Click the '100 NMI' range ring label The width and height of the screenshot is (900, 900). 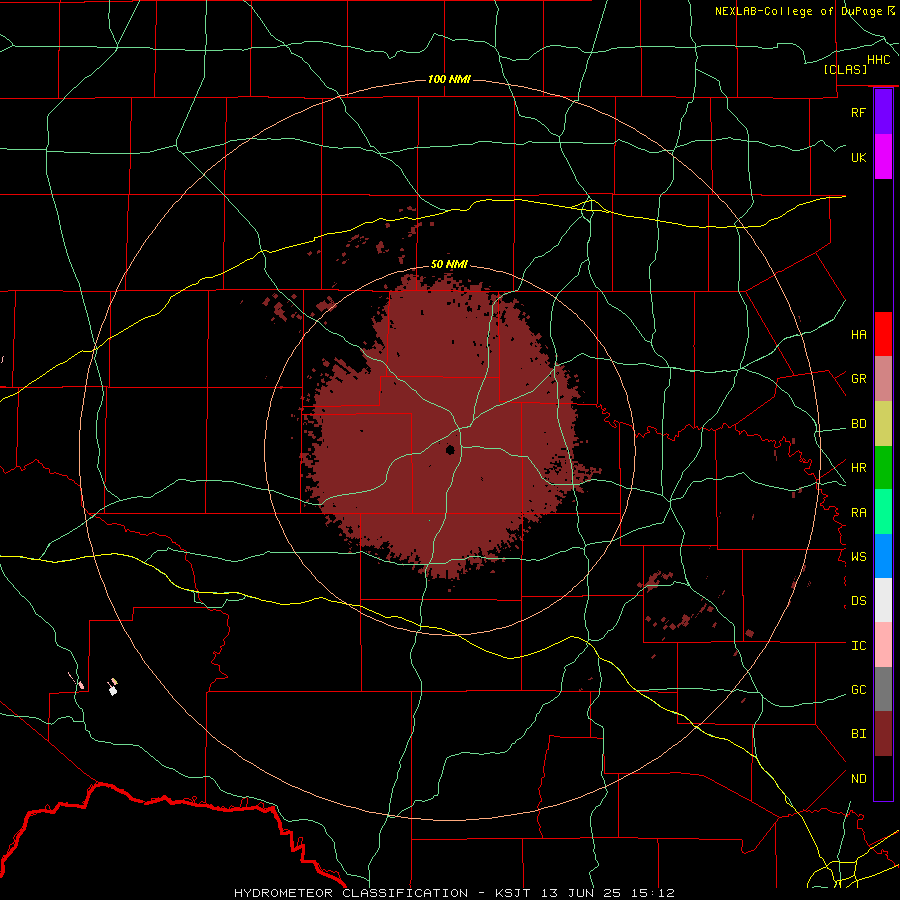point(449,79)
